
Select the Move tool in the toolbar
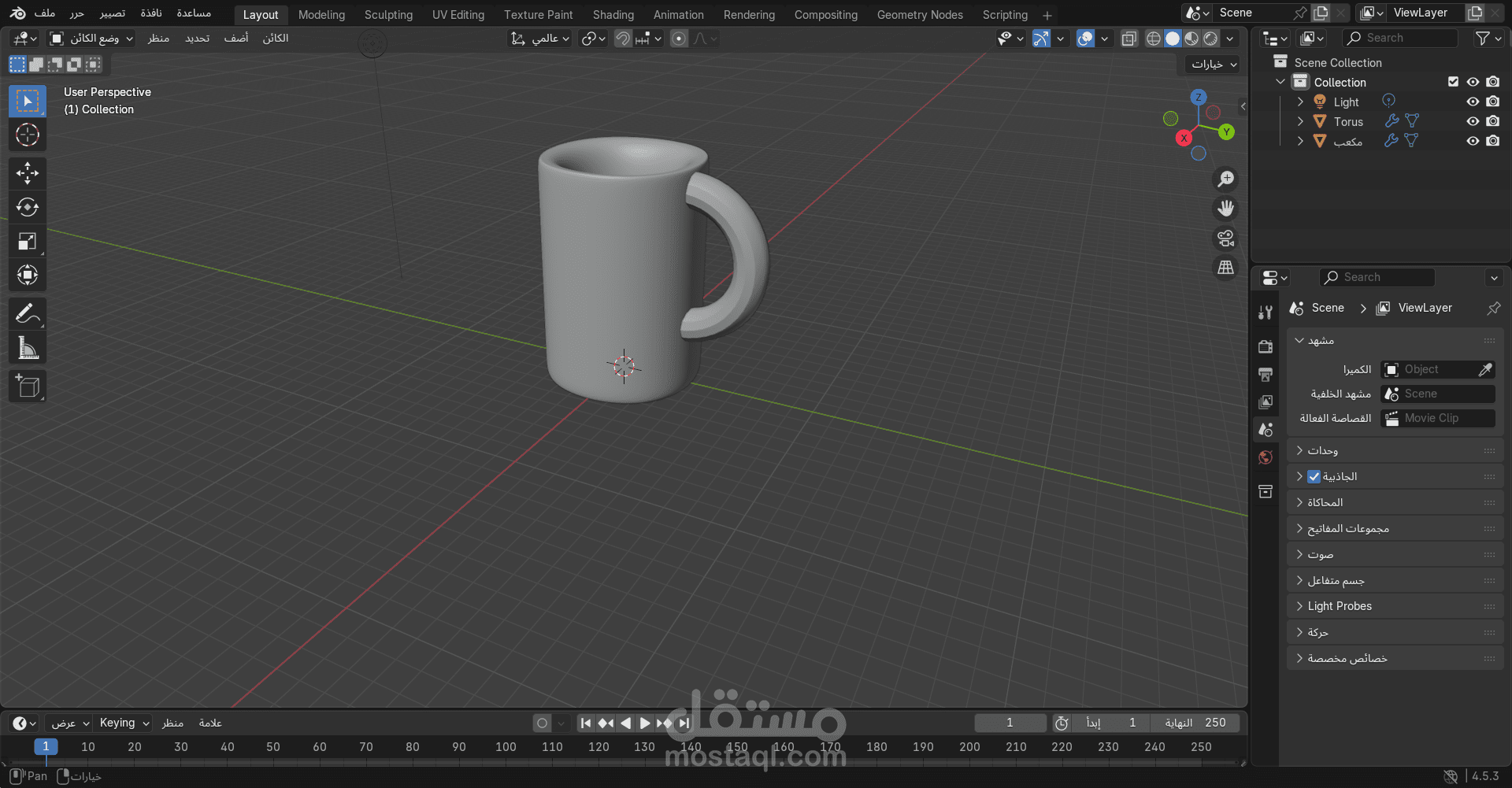point(28,172)
